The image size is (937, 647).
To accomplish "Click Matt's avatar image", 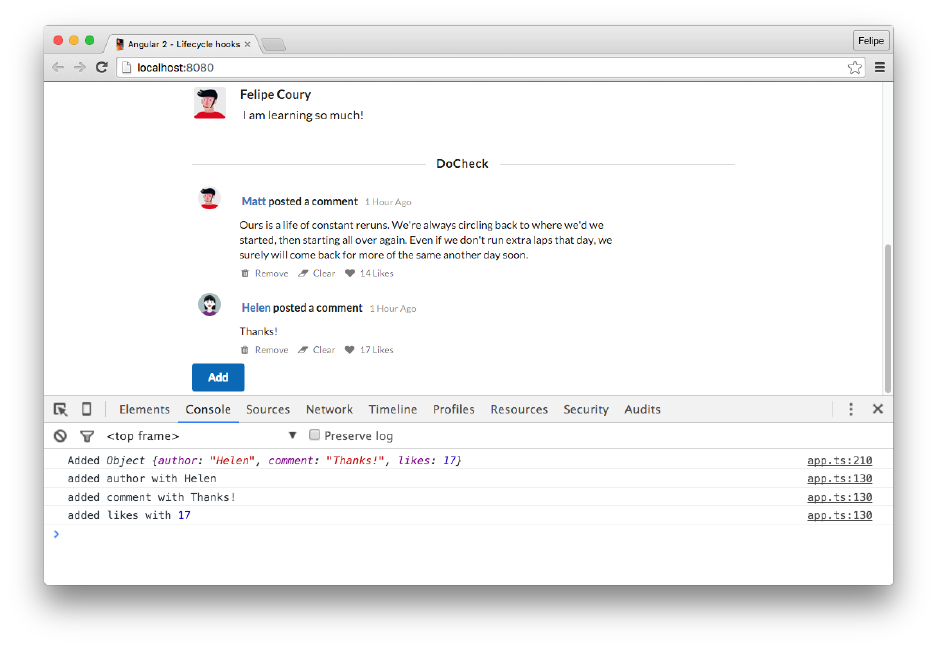I will click(x=209, y=198).
